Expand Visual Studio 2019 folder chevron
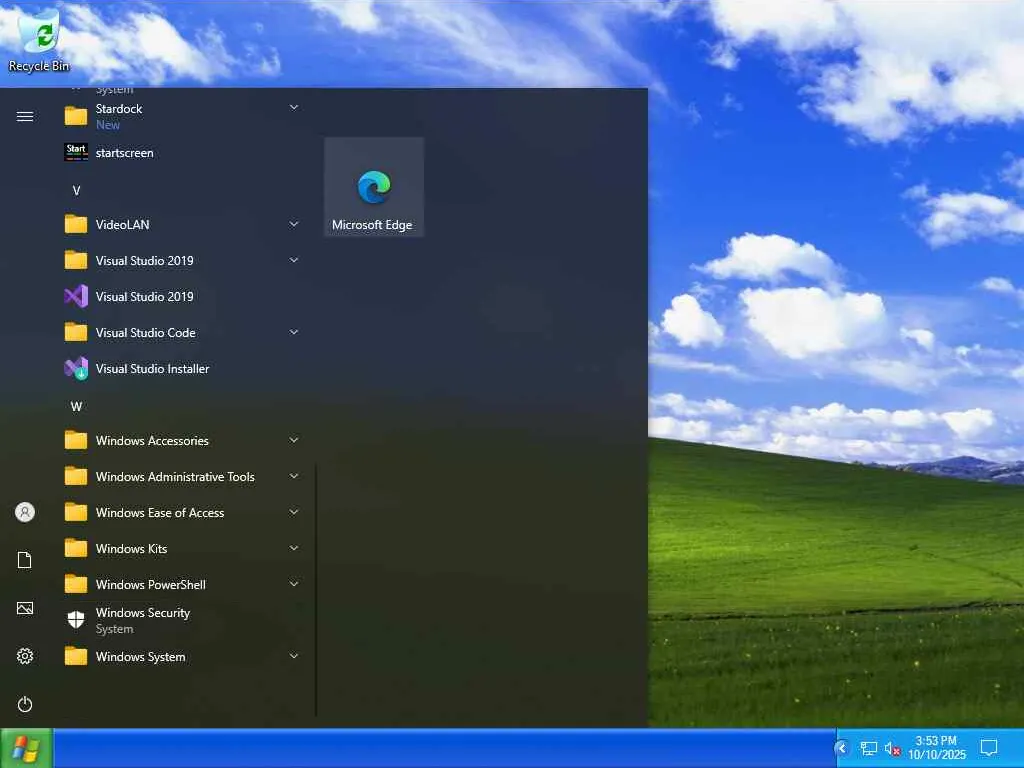 pyautogui.click(x=294, y=260)
